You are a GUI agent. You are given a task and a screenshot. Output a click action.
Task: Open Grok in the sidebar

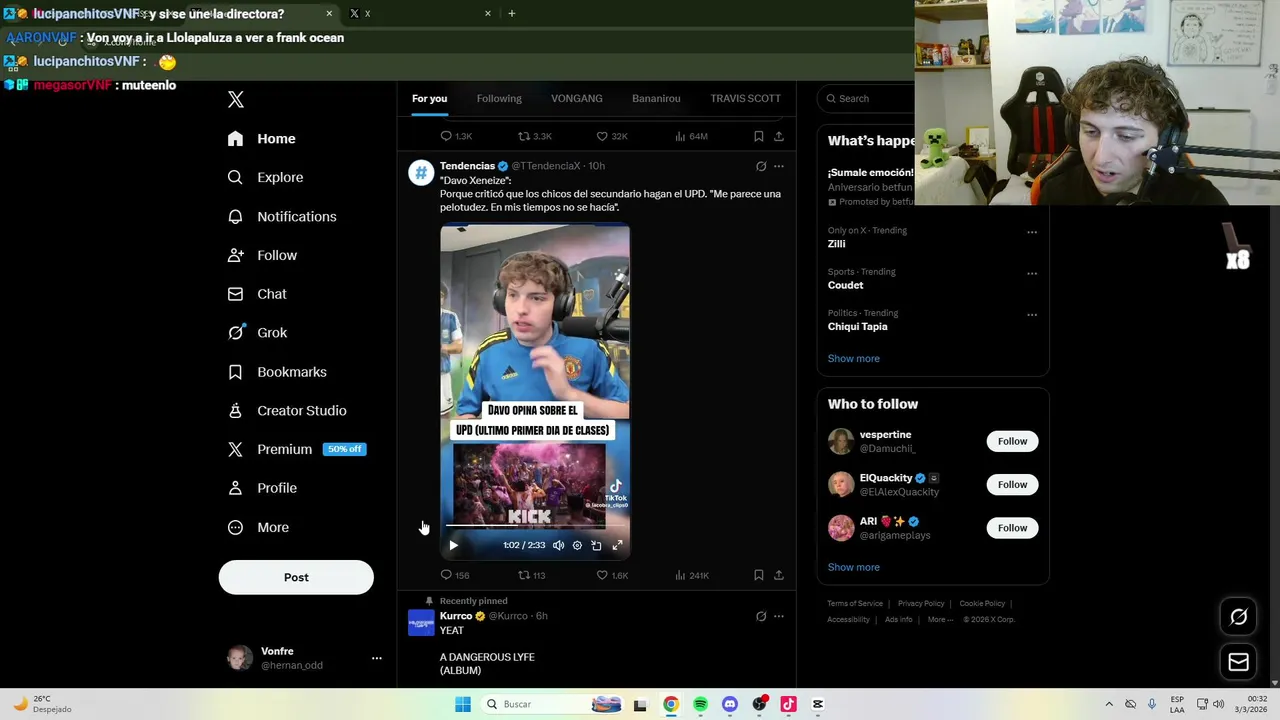point(258,333)
